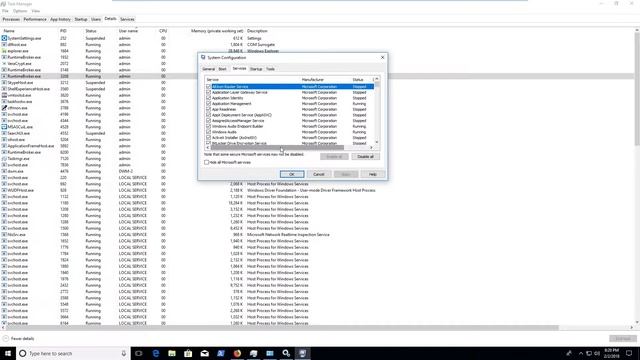
Task: Switch to Processes tab in Task Manager
Action: [11, 19]
